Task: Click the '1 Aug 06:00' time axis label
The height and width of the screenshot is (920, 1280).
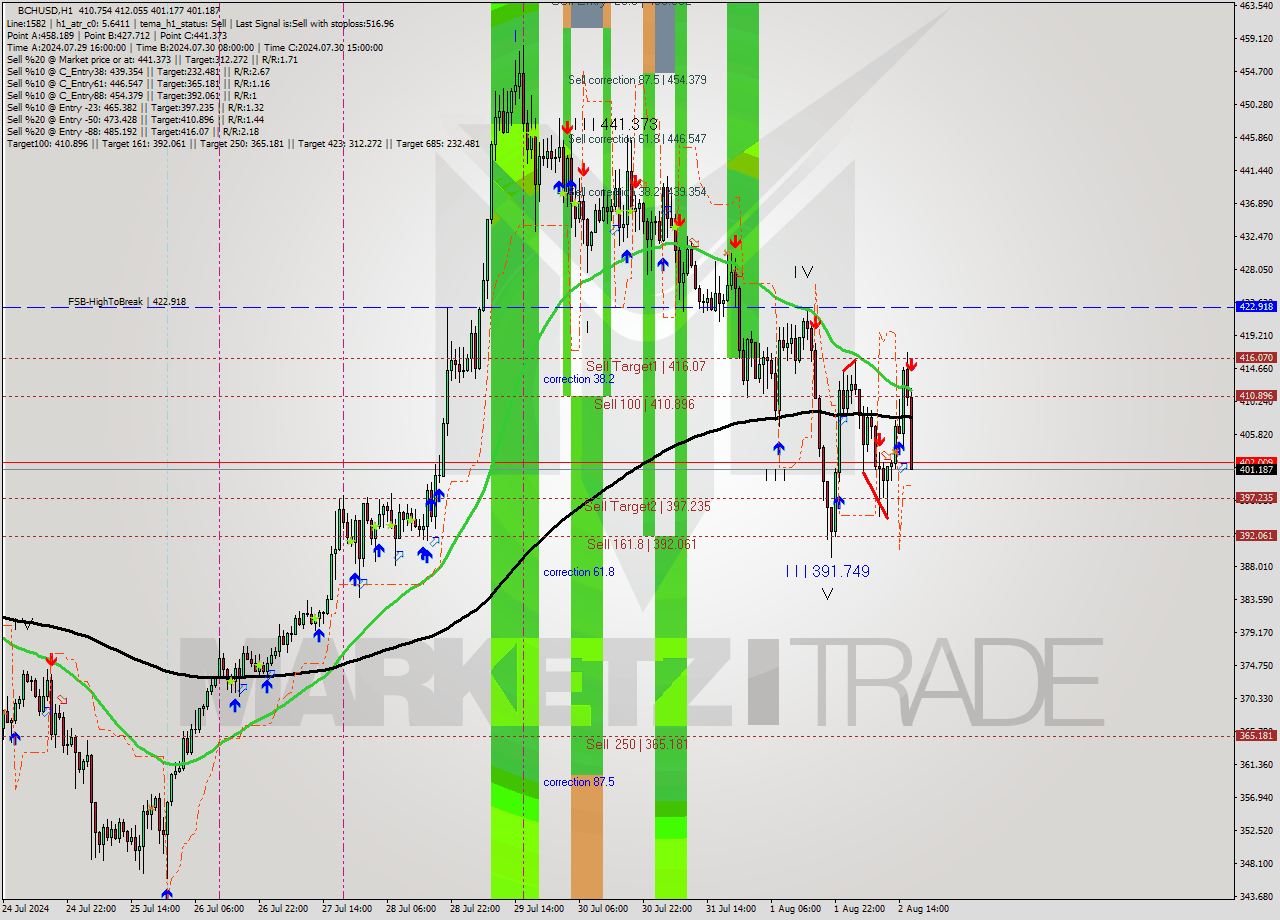Action: (x=795, y=909)
